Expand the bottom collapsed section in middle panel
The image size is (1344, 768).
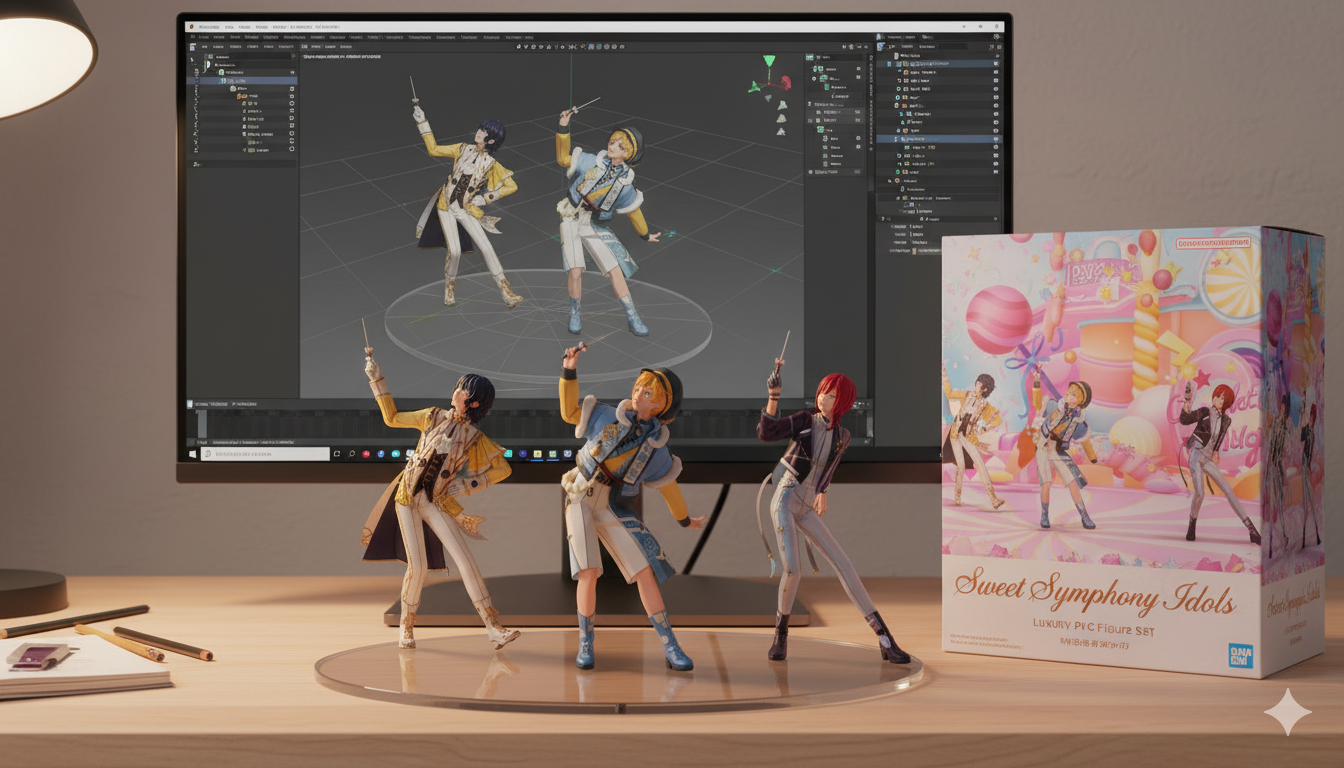(813, 172)
